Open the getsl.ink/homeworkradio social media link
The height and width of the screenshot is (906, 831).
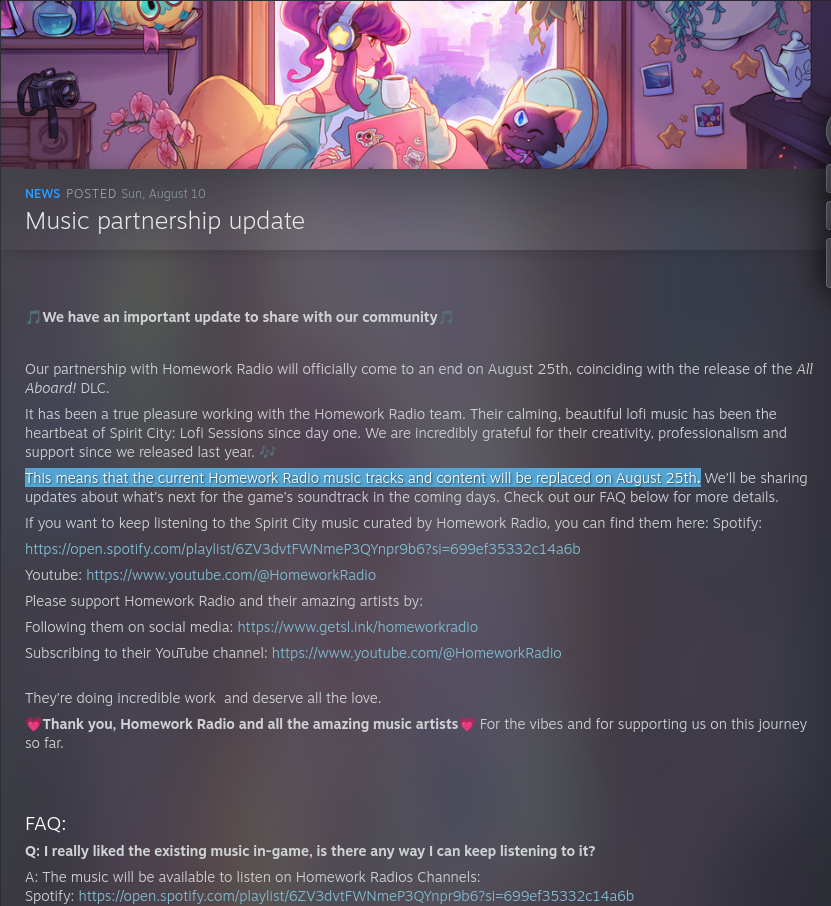click(x=357, y=627)
